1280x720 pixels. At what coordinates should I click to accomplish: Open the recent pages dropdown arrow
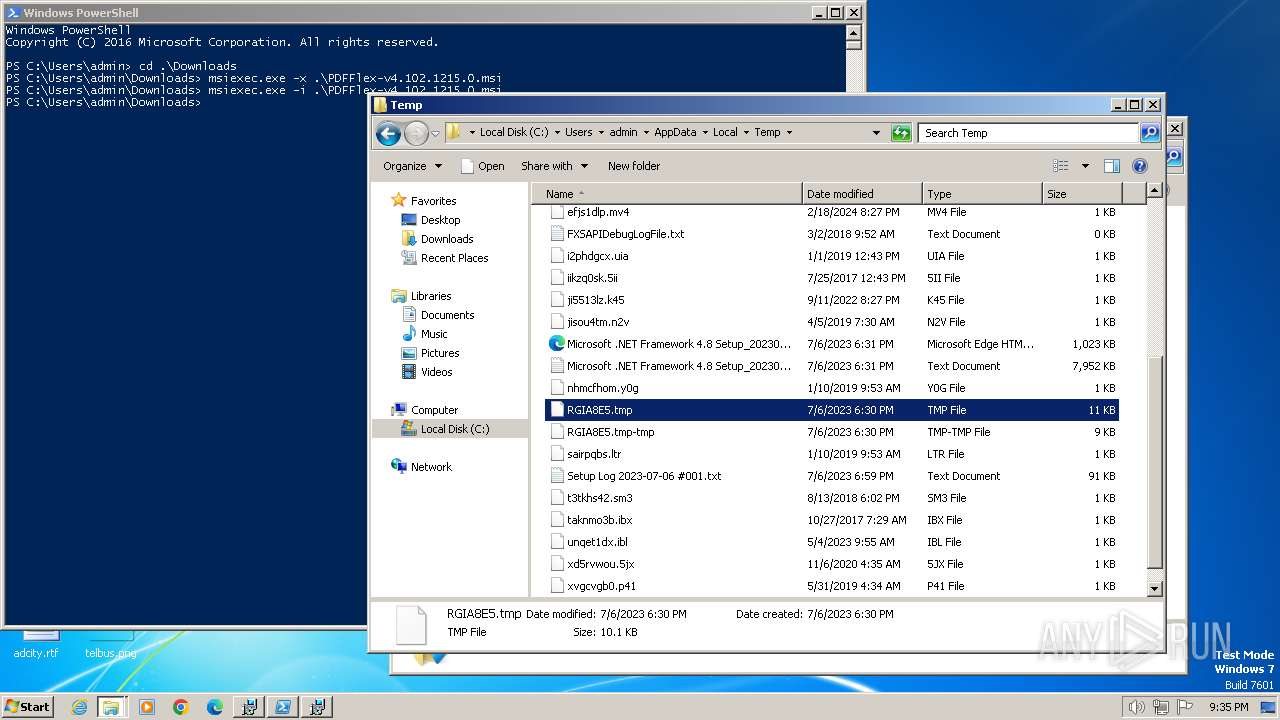pos(435,133)
